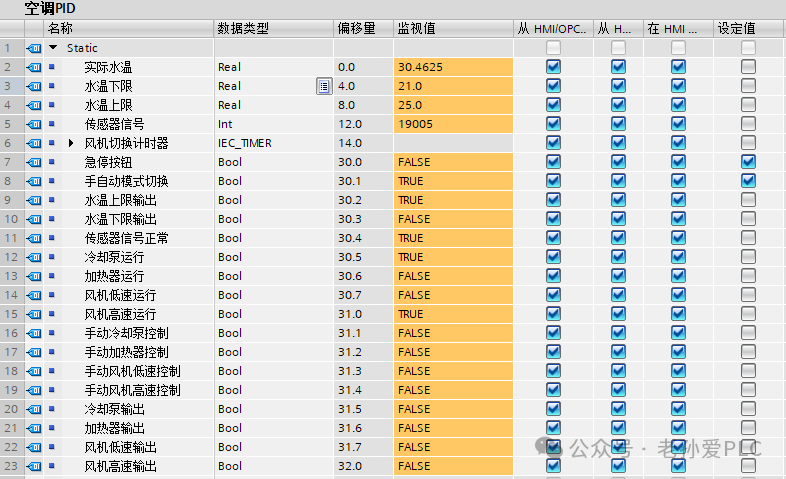The height and width of the screenshot is (479, 786).
Task: Click the tag icon in row 风机高速运行
Action: pos(34,314)
